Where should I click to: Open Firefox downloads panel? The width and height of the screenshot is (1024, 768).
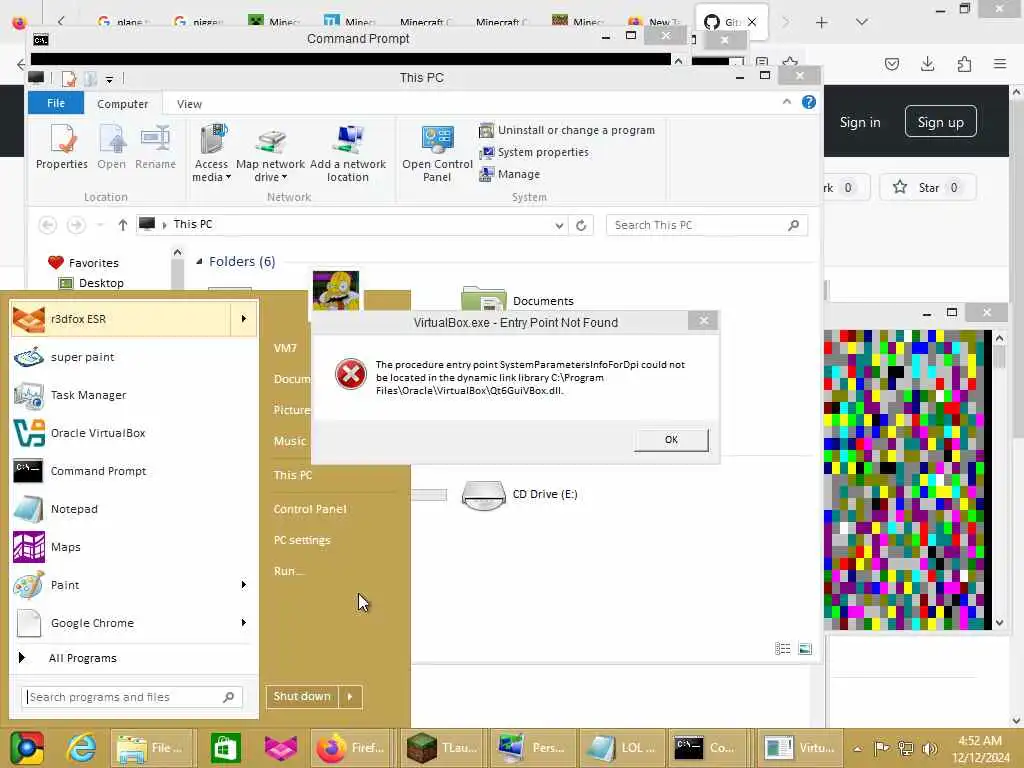coord(927,63)
